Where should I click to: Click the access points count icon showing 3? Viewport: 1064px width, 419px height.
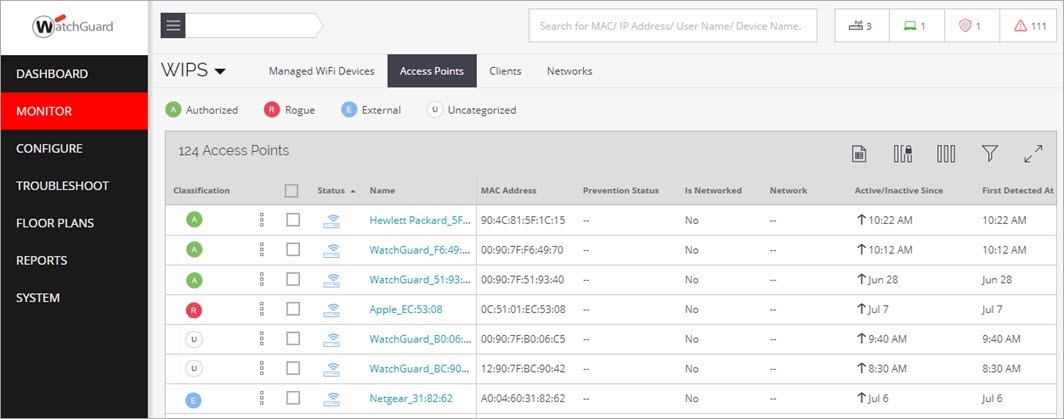coord(862,26)
